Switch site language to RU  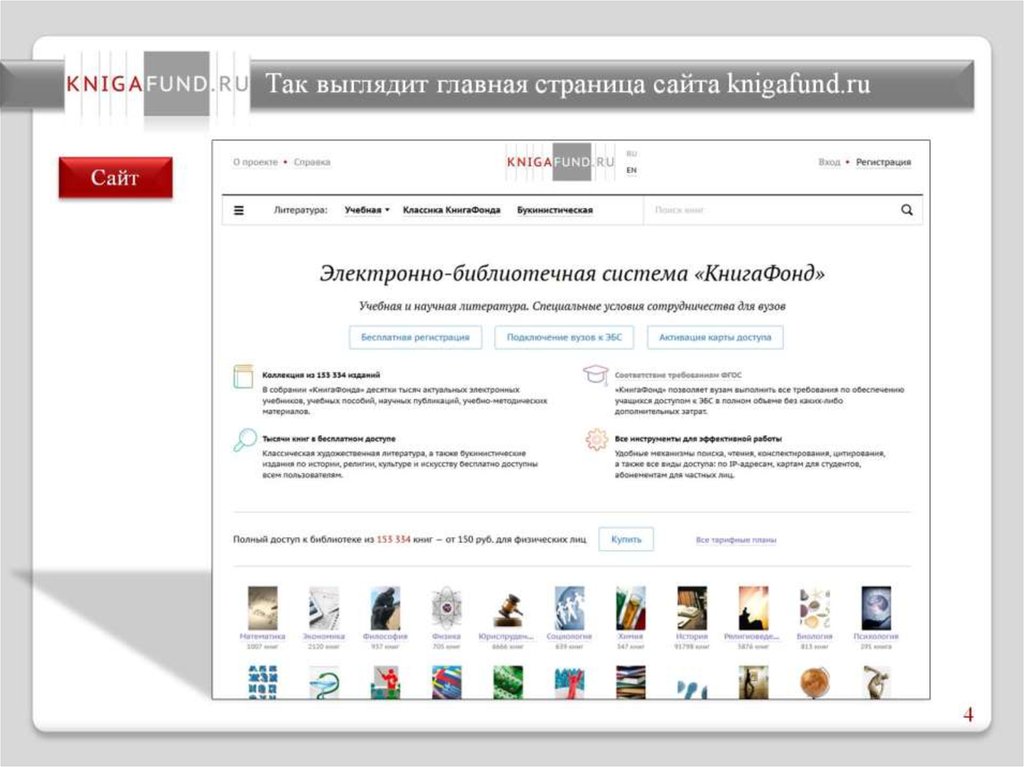[631, 154]
